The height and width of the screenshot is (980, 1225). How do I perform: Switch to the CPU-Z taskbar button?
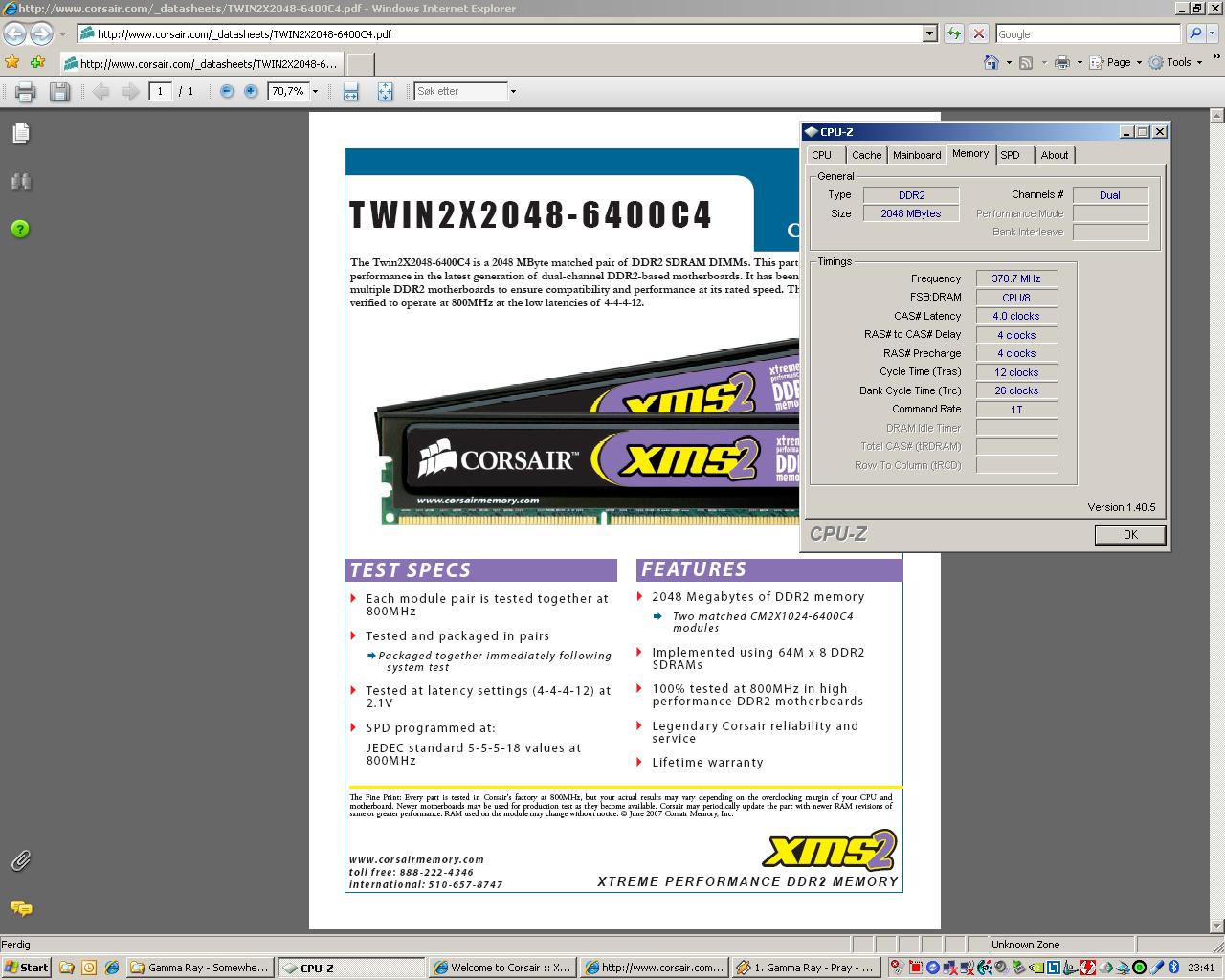pyautogui.click(x=350, y=968)
